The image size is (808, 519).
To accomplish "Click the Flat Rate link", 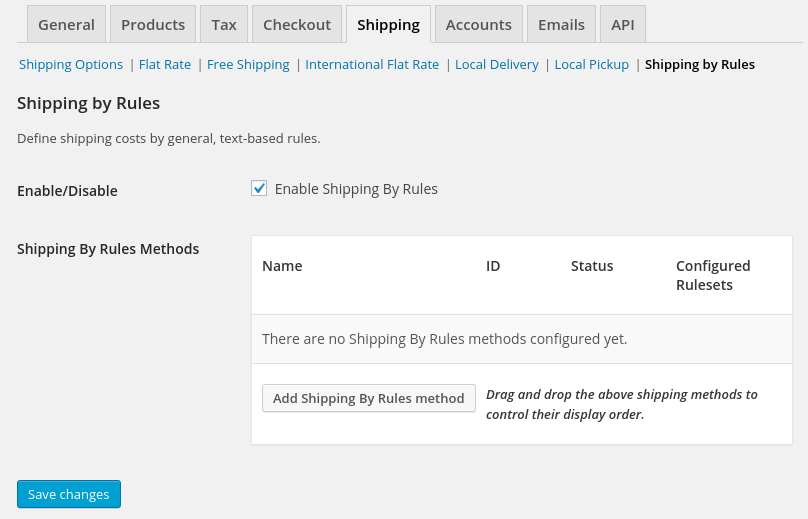I will [x=165, y=64].
